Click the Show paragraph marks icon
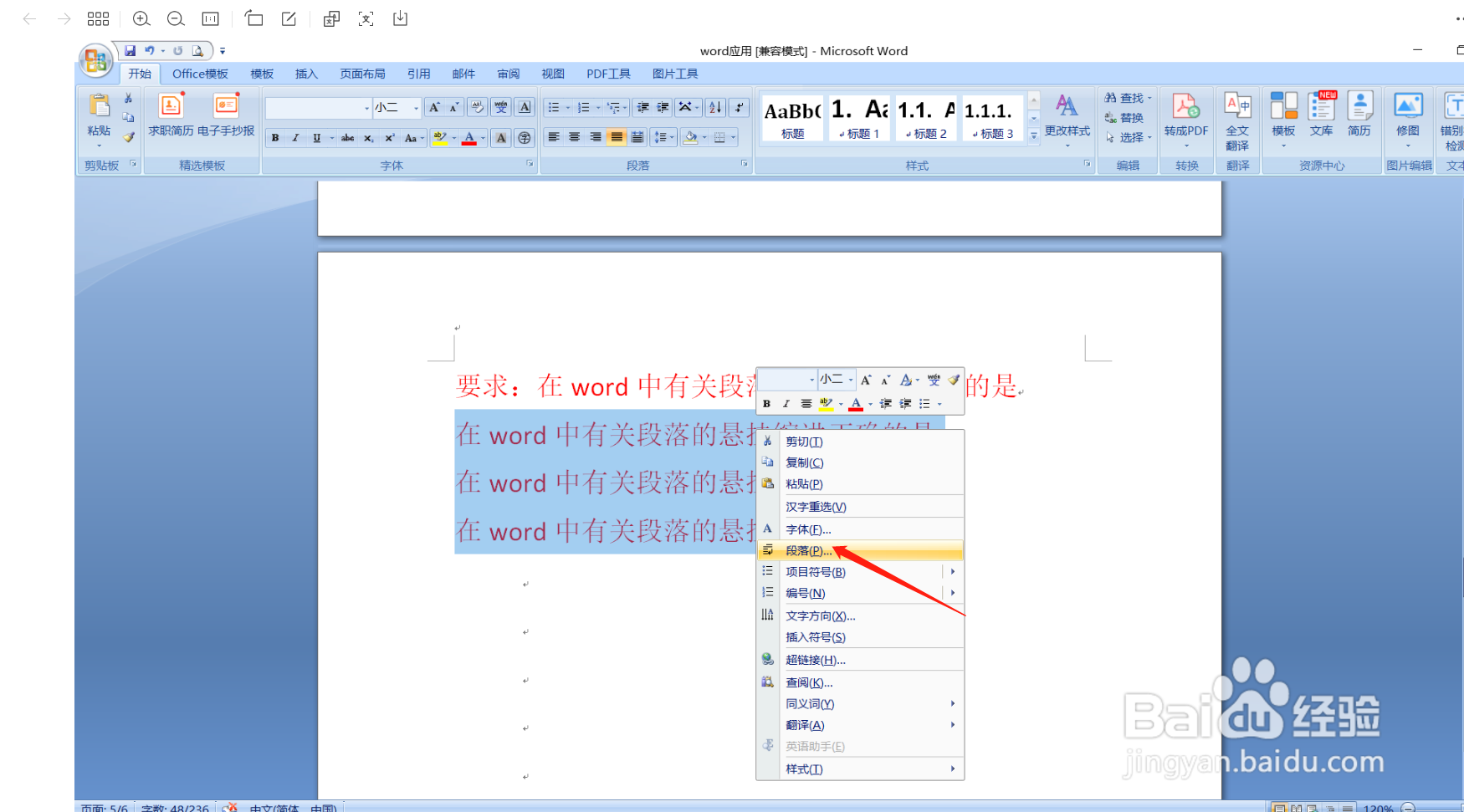Viewport: 1464px width, 812px height. [739, 107]
